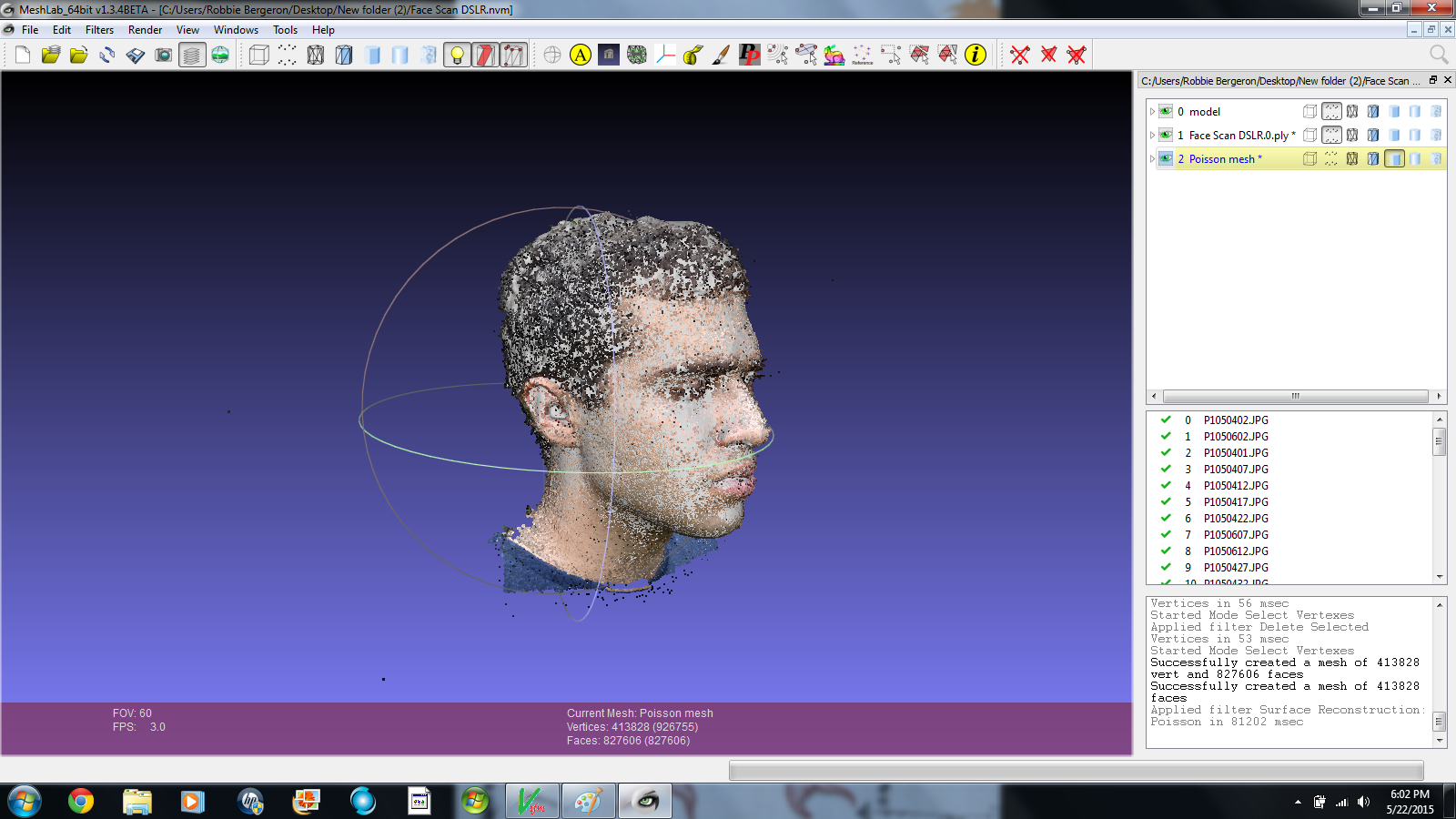Click the horizontal scrollbar of the layer list
The height and width of the screenshot is (819, 1456).
[1296, 396]
